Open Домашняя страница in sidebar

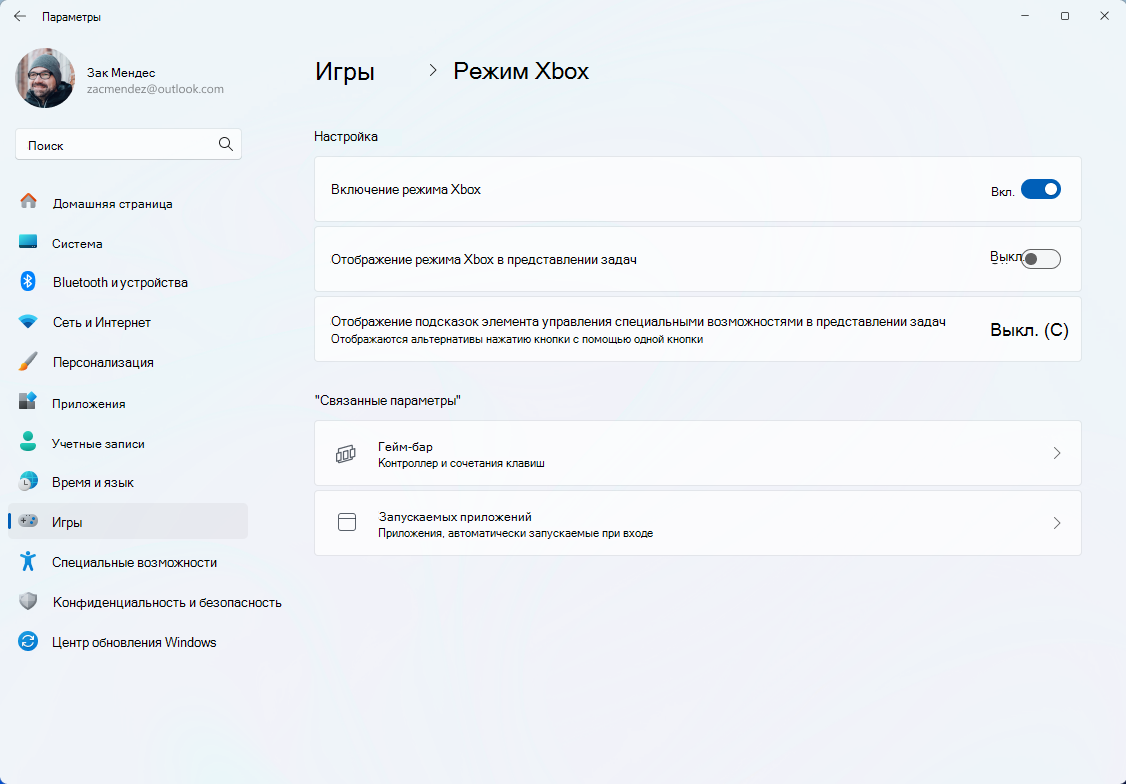(128, 203)
